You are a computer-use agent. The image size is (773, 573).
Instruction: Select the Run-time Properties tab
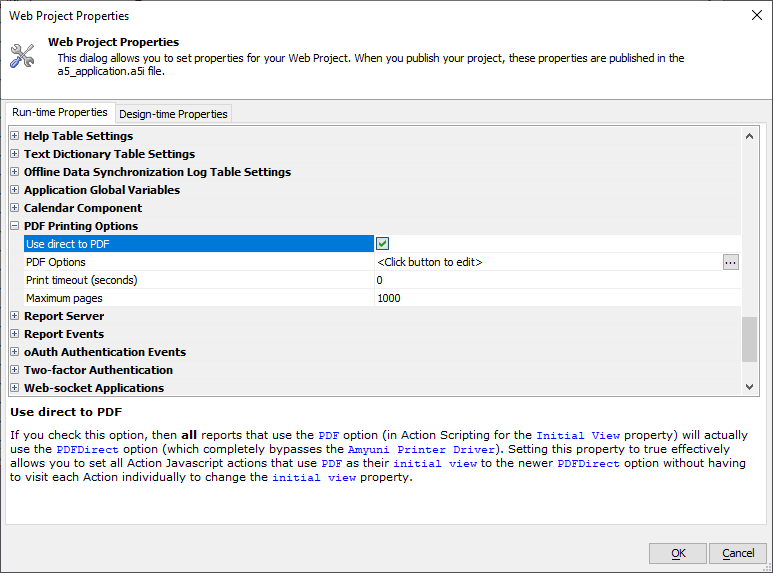point(60,112)
